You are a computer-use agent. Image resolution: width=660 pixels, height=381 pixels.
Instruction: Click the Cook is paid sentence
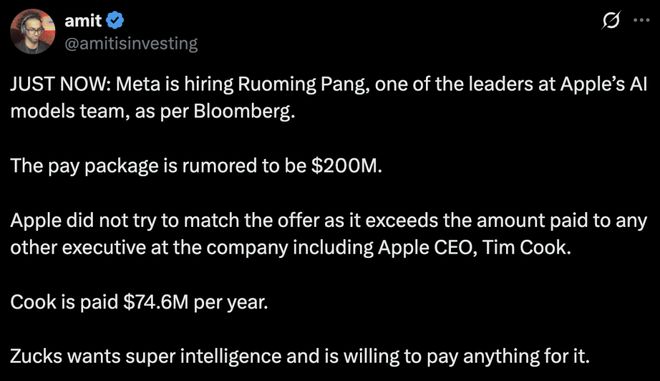(x=139, y=302)
